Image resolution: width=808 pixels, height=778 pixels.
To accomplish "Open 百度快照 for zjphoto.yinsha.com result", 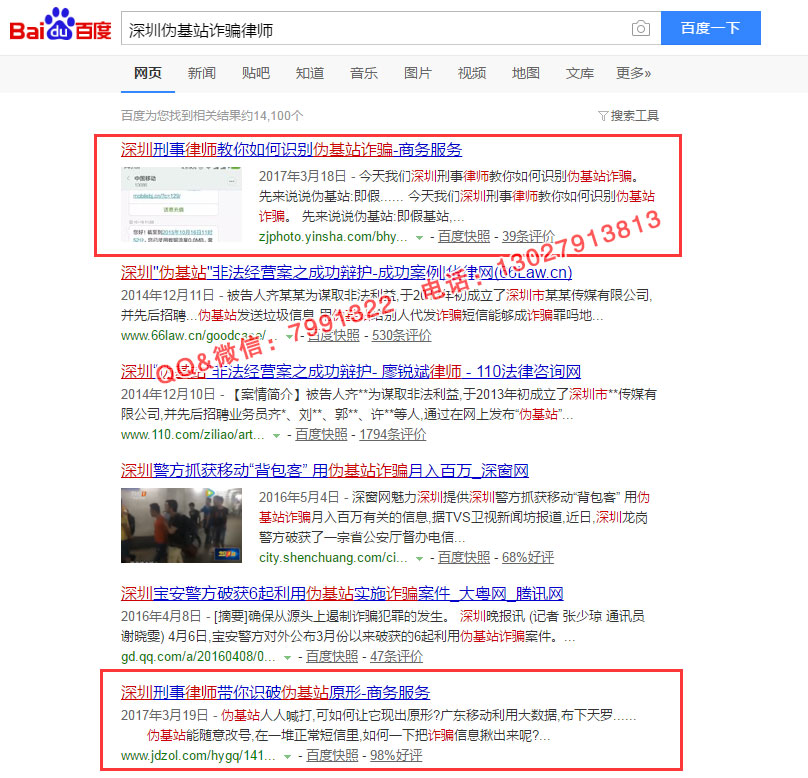I will (x=464, y=236).
